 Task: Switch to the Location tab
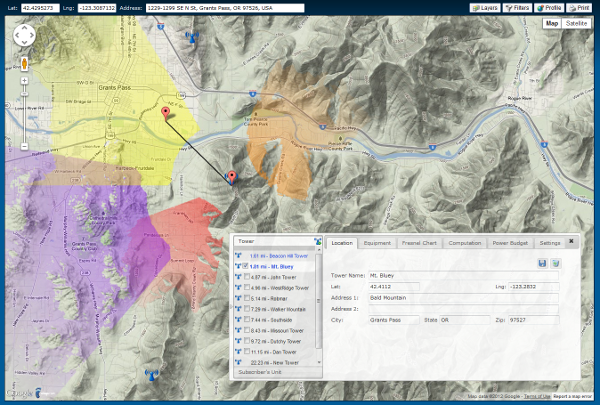coord(342,243)
